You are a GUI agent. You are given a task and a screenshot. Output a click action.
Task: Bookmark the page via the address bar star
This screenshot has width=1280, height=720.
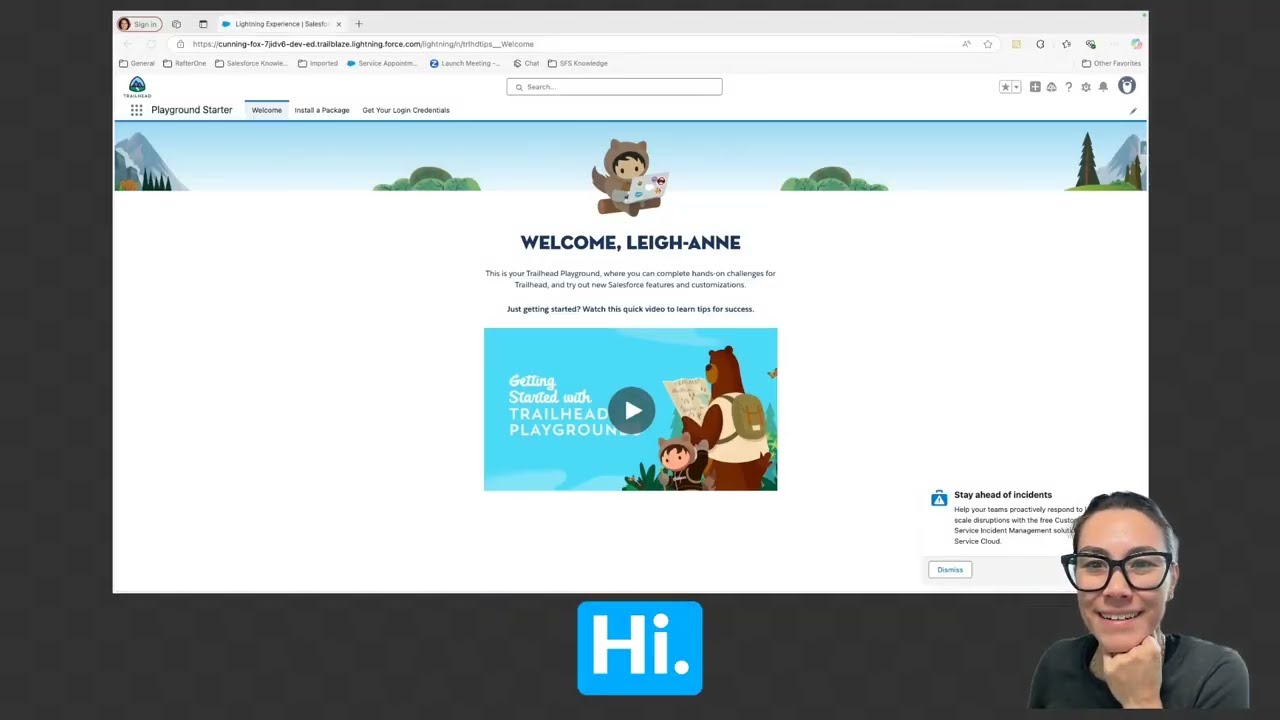987,44
